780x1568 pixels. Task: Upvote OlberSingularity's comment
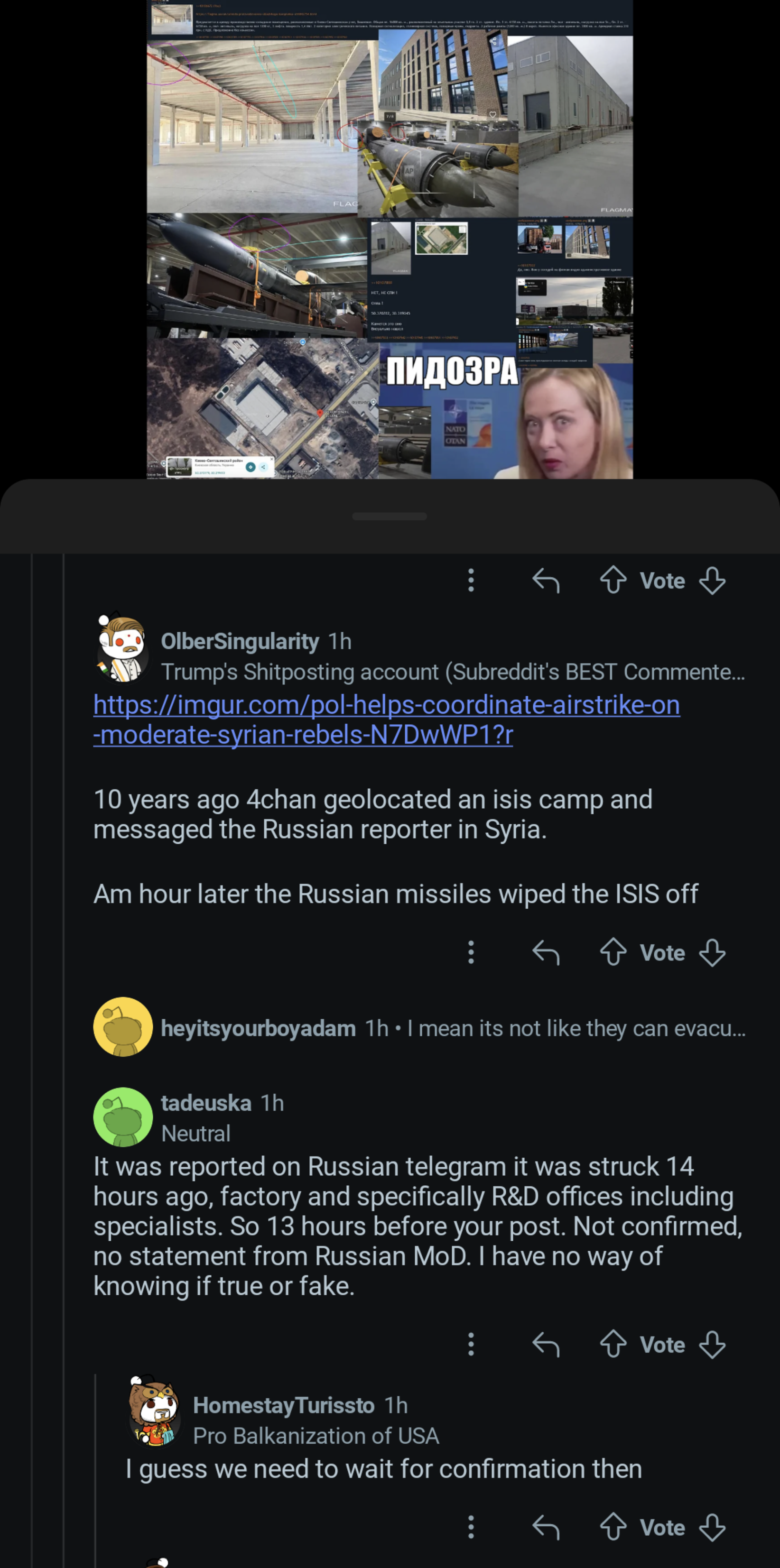(x=613, y=952)
